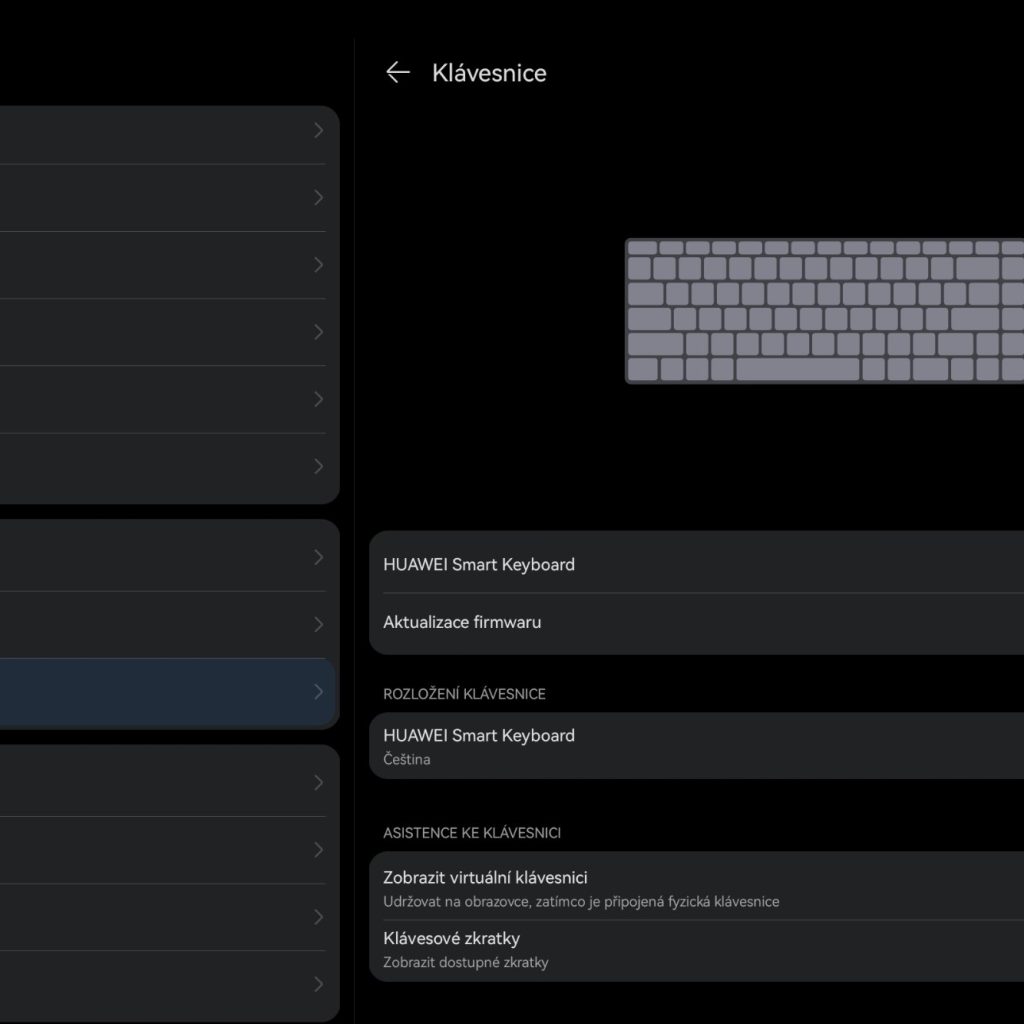Screen dimensions: 1024x1024
Task: Click the chevron of the fifth row in the top sidebar group
Action: pyautogui.click(x=318, y=399)
